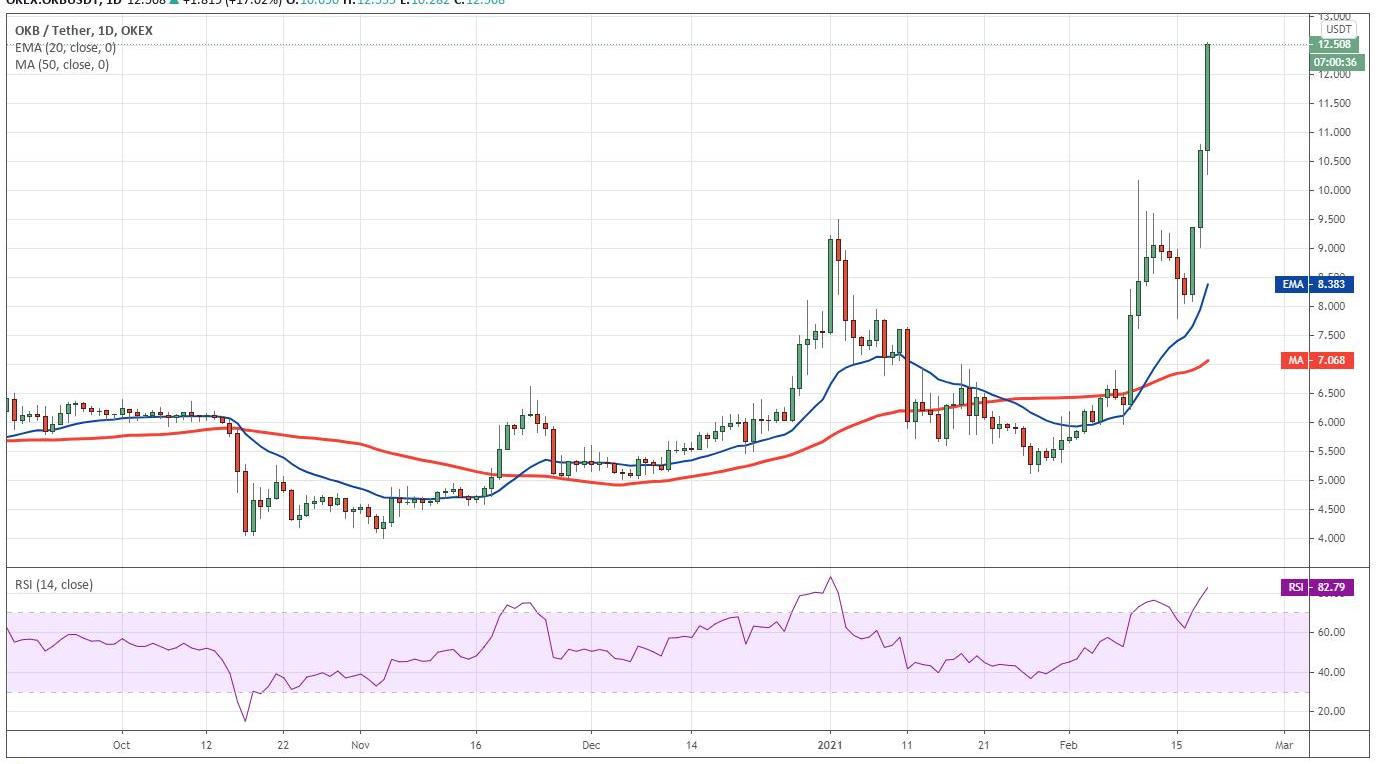Select the MA (50, close, 0) legend
The height and width of the screenshot is (764, 1376).
coord(62,65)
